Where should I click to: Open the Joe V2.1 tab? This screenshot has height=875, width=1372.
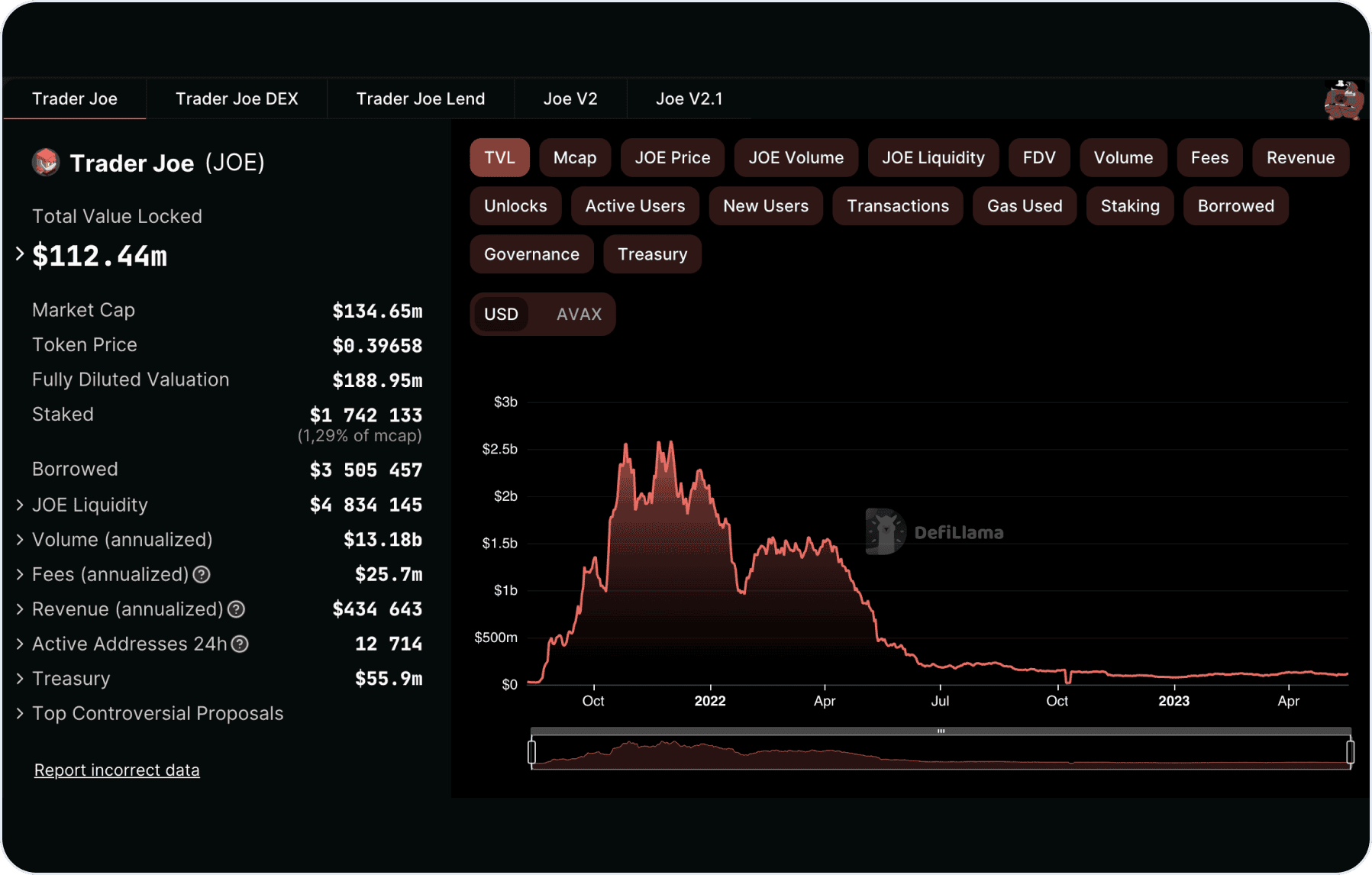689,98
